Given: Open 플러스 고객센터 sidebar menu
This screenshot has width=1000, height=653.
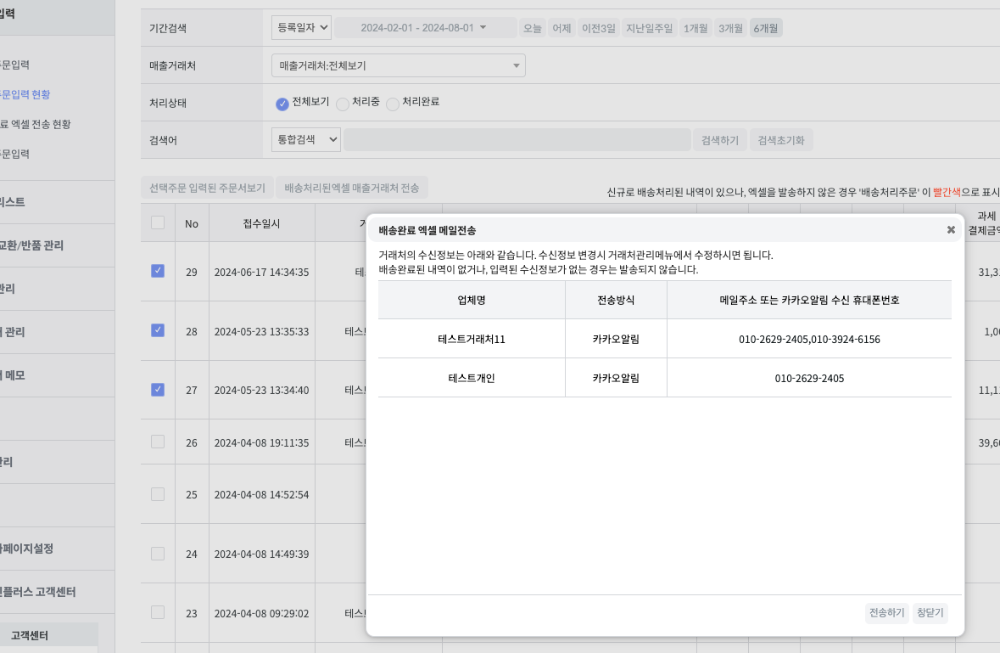Looking at the screenshot, I should pyautogui.click(x=38, y=592).
